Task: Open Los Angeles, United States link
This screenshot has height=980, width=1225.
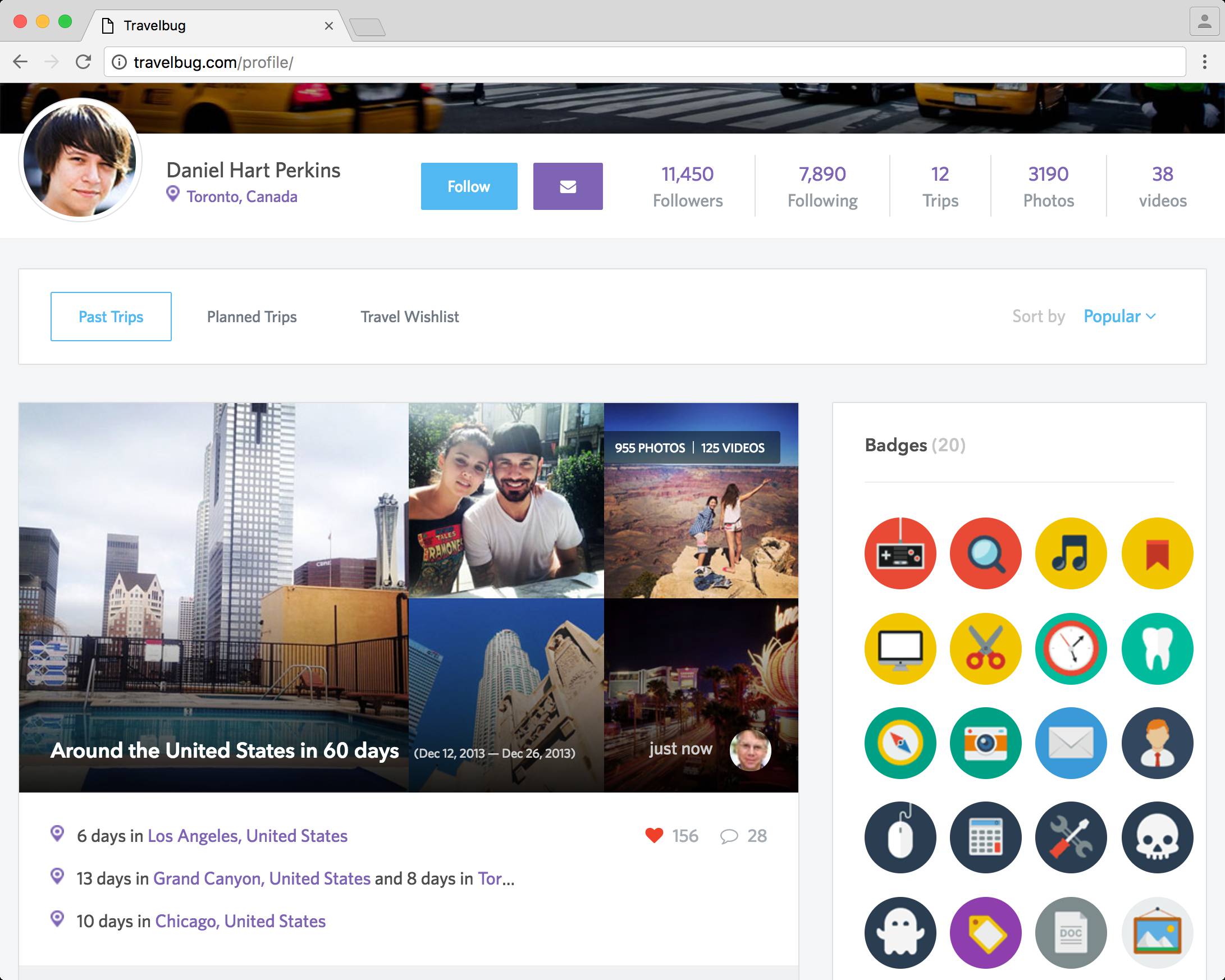Action: pos(247,835)
